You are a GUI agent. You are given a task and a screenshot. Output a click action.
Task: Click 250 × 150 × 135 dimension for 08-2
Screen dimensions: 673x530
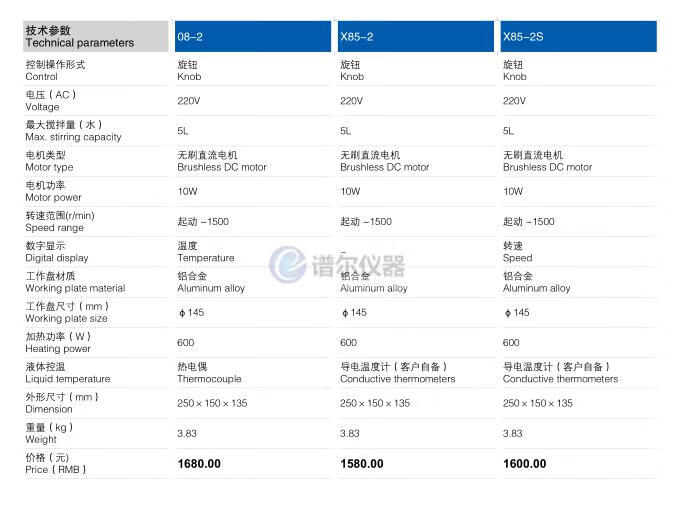[212, 403]
